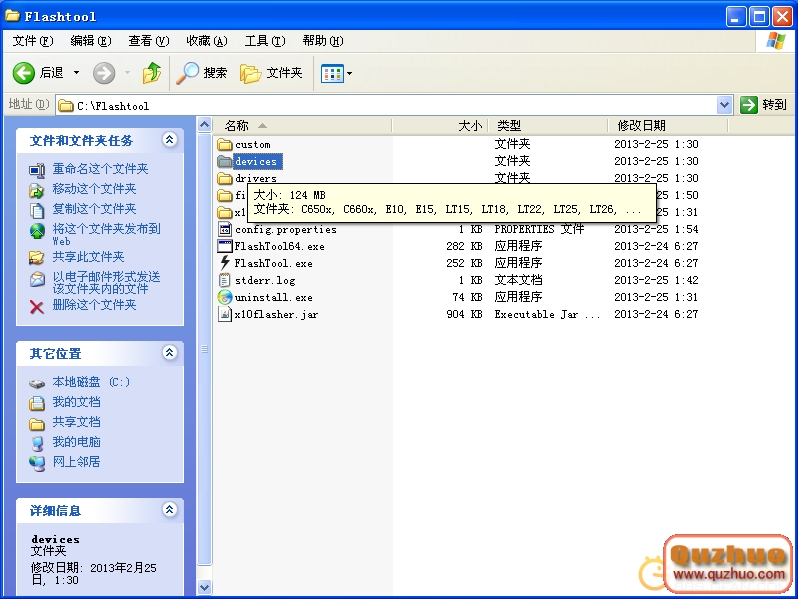Click the red X delete folder icon
The height and width of the screenshot is (599, 798).
point(37,307)
